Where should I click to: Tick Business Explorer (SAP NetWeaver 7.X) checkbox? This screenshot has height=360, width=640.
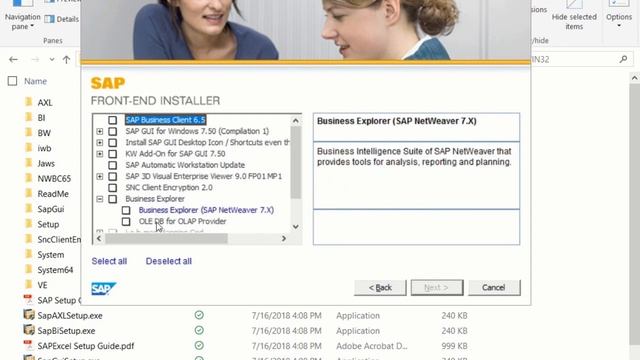click(x=126, y=210)
